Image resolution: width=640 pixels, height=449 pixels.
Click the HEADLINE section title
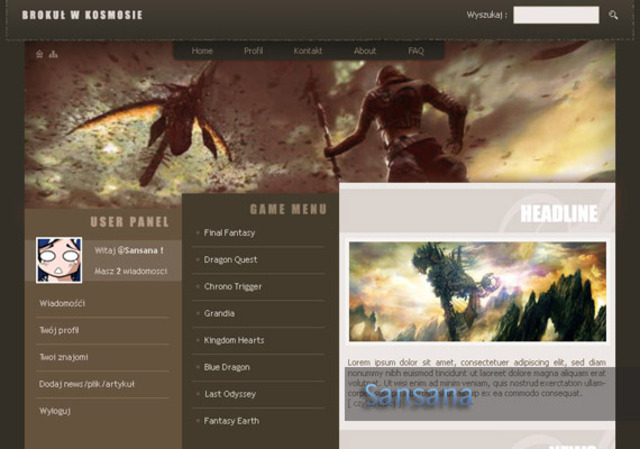click(559, 213)
